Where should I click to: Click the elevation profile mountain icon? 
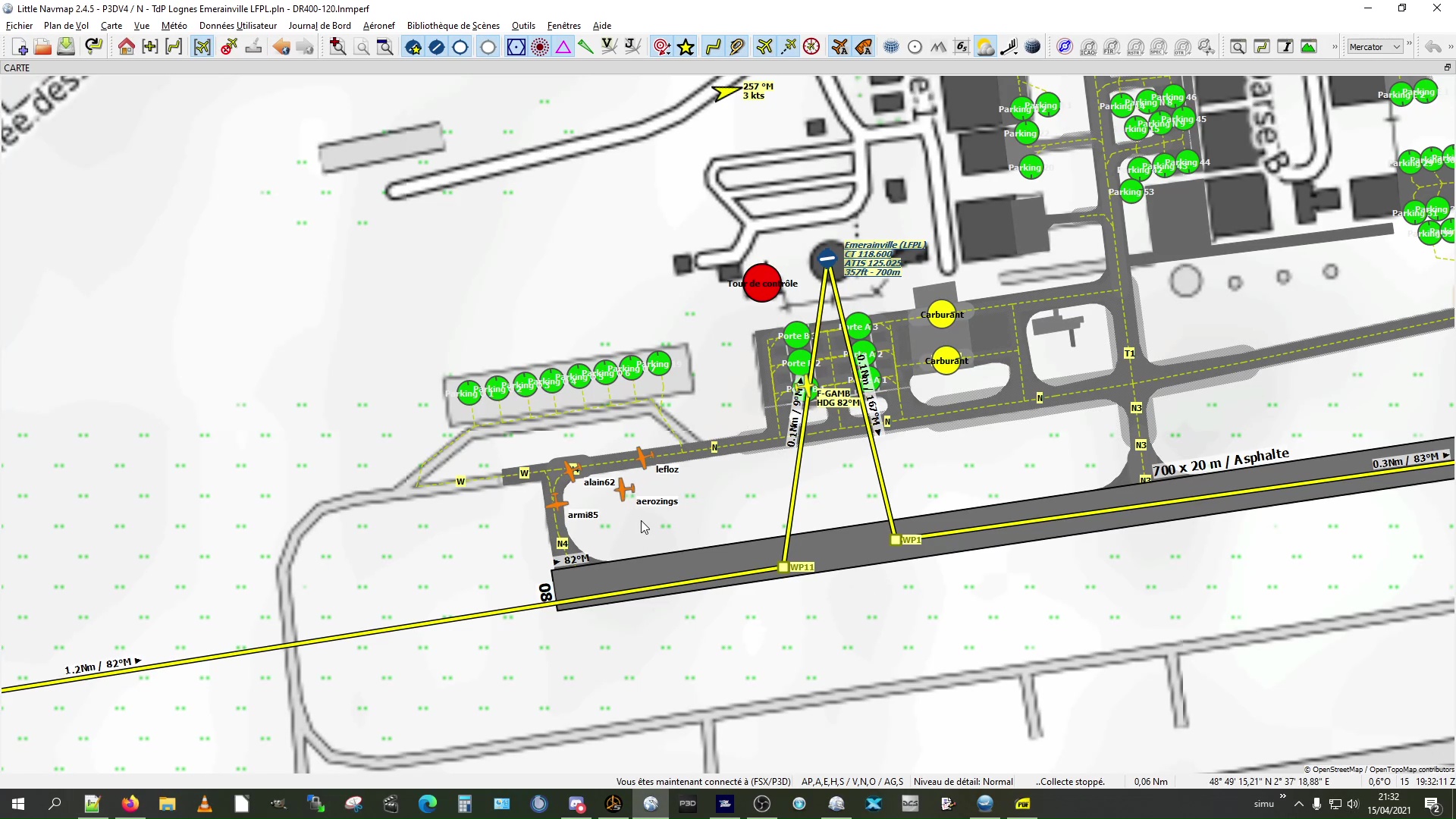(x=1309, y=47)
